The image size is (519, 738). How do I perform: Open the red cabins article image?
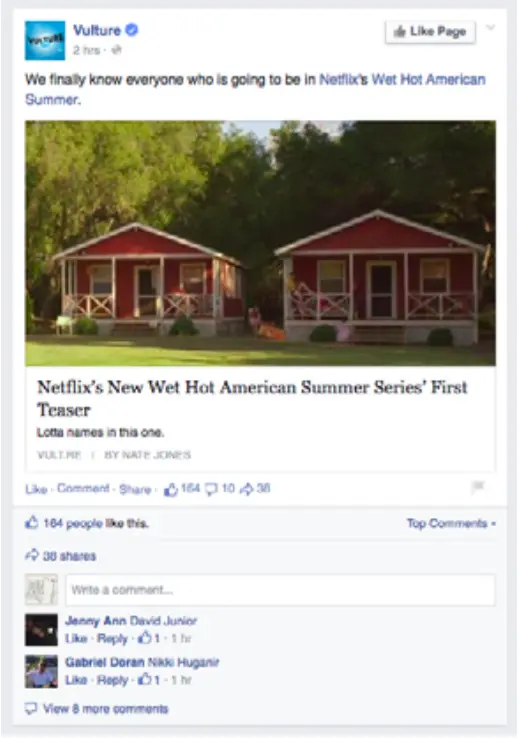pos(260,243)
